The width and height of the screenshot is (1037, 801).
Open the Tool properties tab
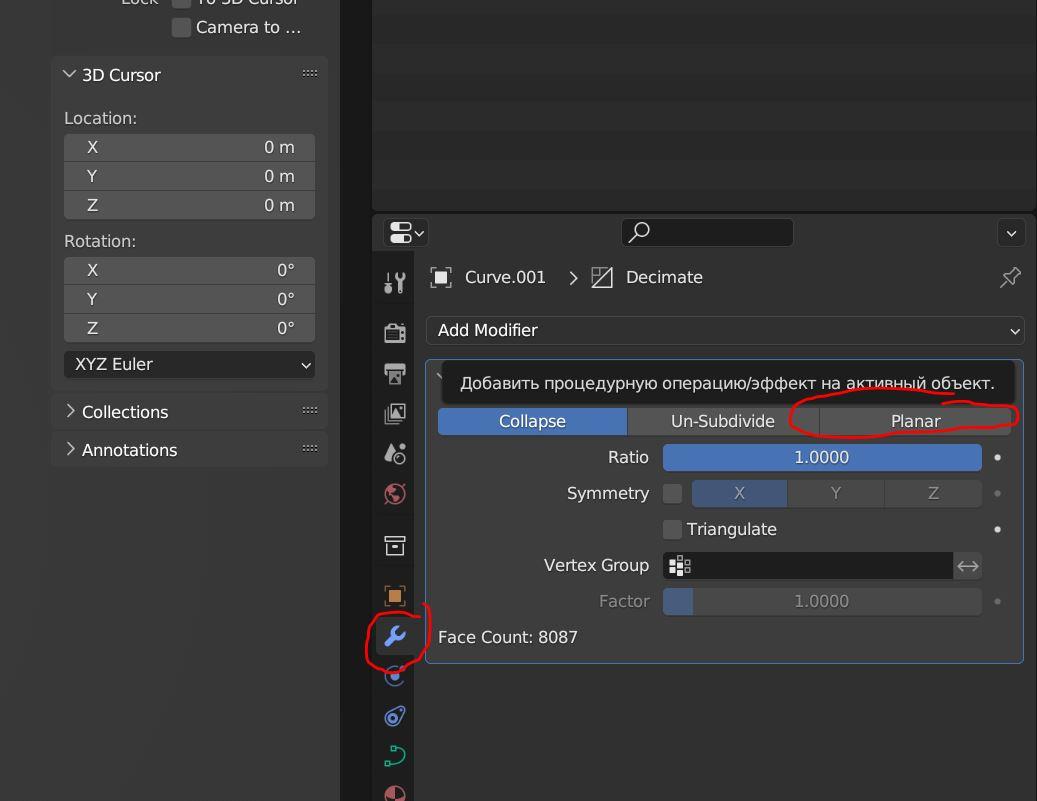(x=395, y=282)
